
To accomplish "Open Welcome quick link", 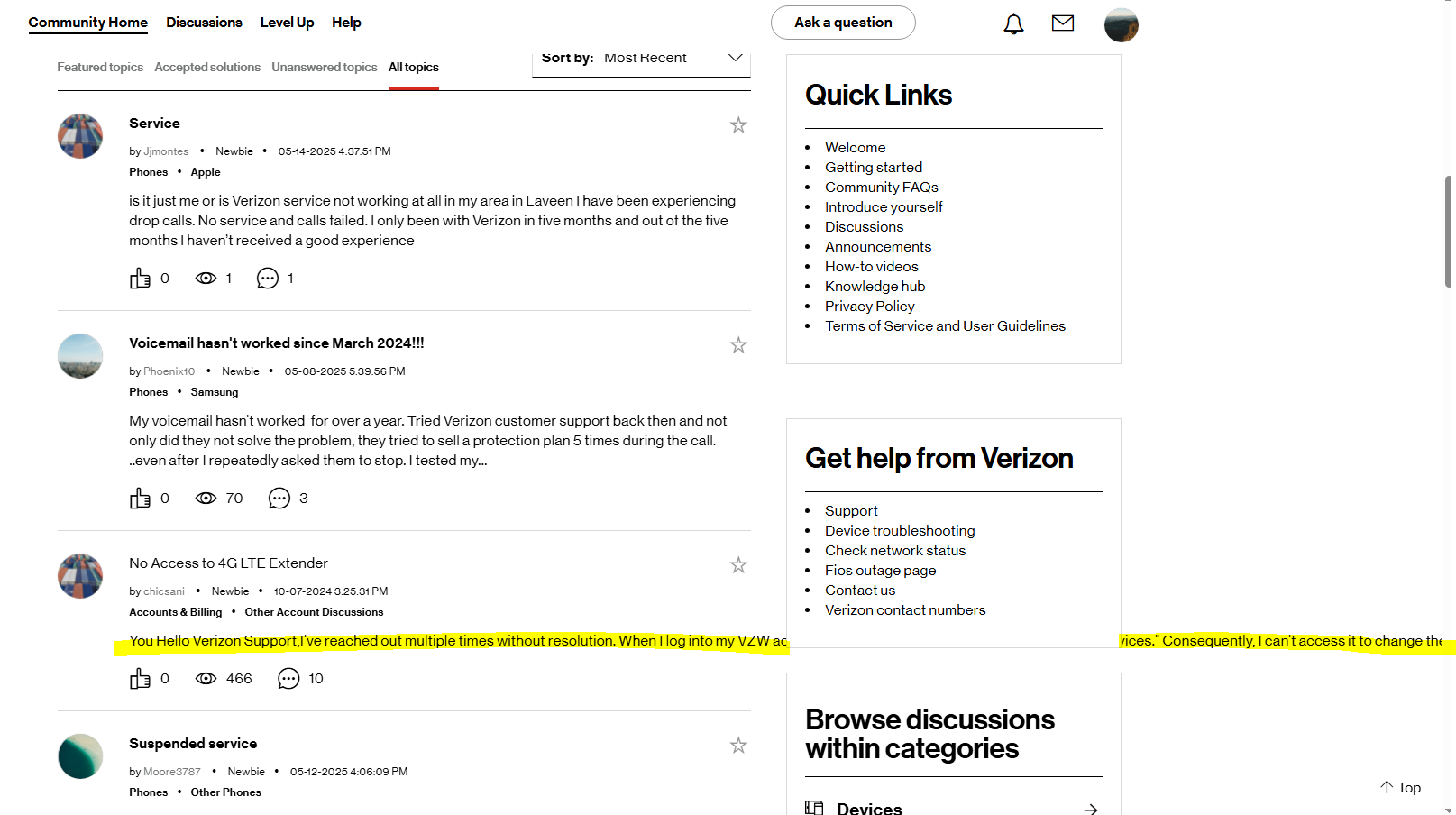I will [x=855, y=148].
